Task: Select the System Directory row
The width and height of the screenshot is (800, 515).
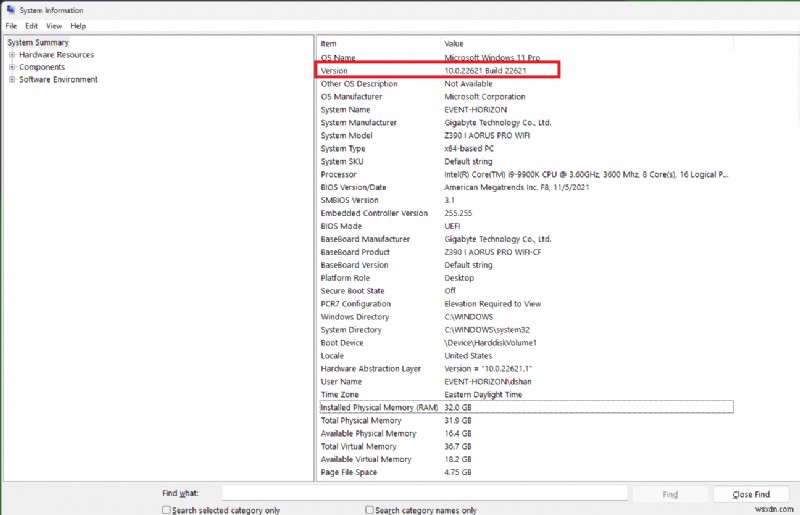Action: pos(525,330)
